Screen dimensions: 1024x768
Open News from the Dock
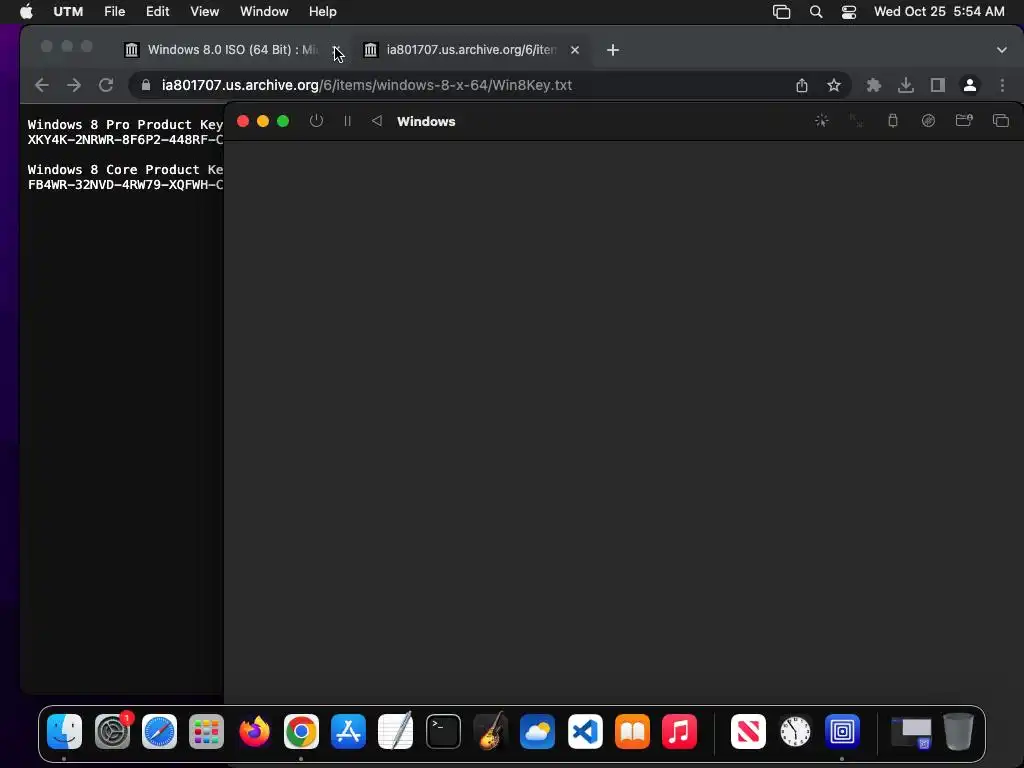coord(748,731)
